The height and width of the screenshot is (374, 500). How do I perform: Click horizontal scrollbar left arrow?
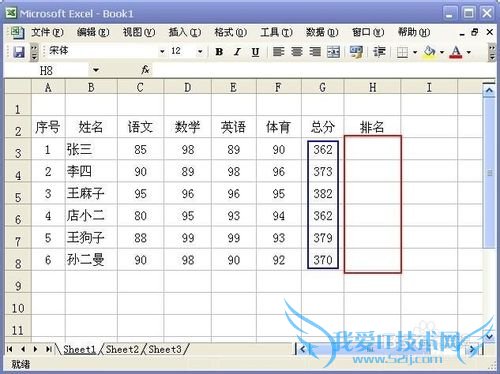point(302,349)
